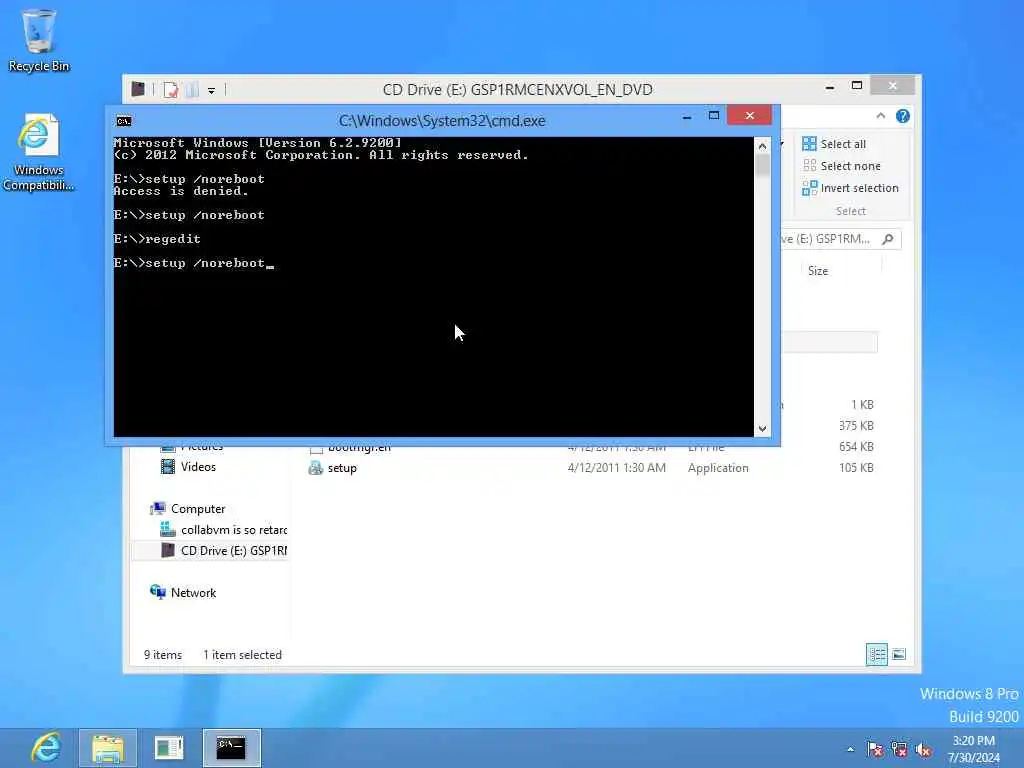Maximize the CD Drive Explorer window

pyautogui.click(x=857, y=86)
